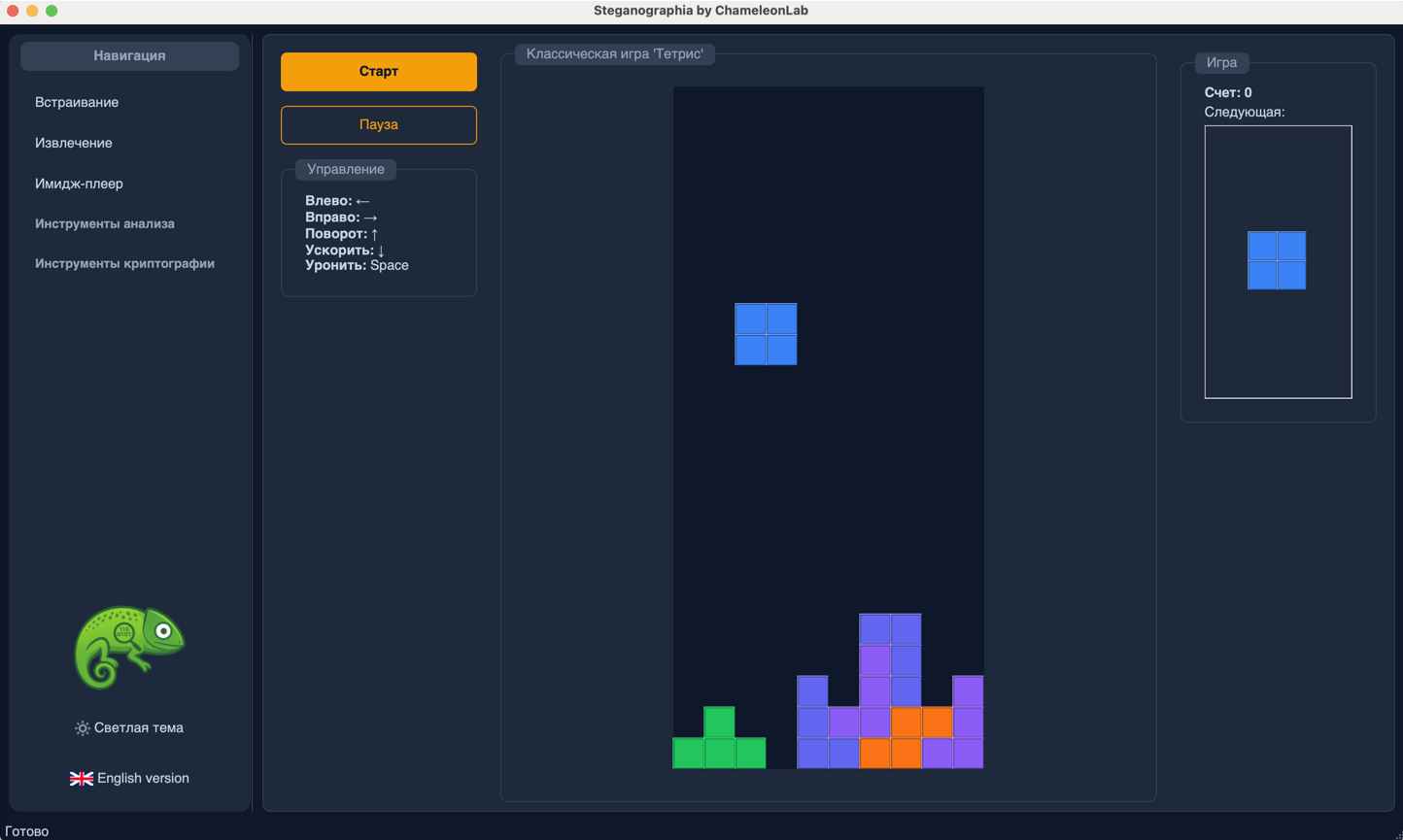Click the falling blue square tetromino
Image resolution: width=1403 pixels, height=840 pixels.
click(766, 334)
